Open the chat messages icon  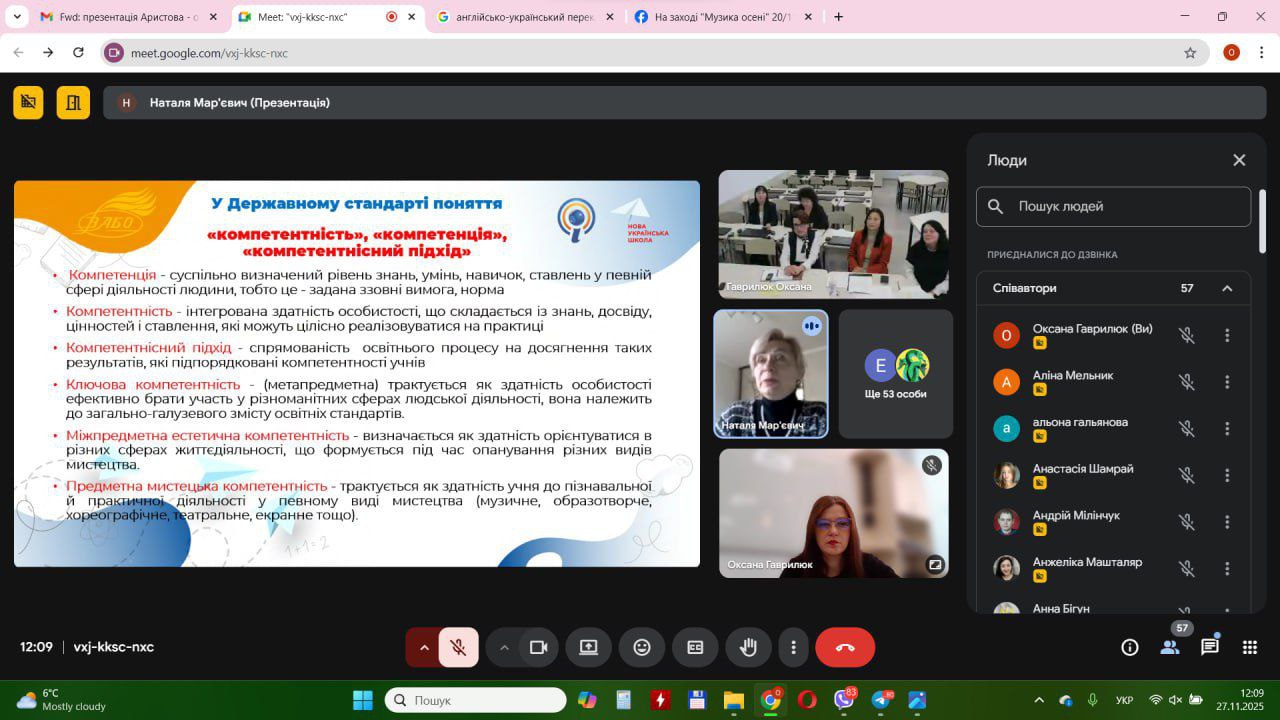pos(1210,647)
